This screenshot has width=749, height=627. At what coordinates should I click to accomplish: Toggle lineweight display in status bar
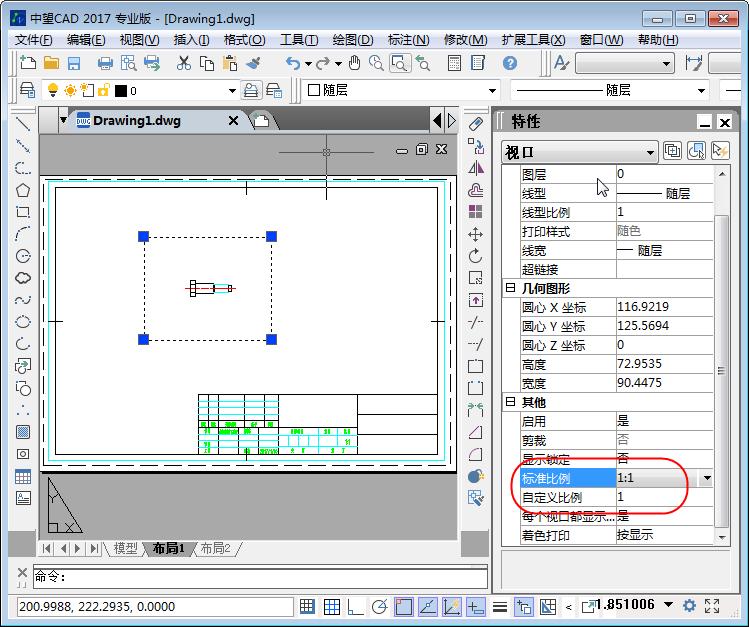[x=500, y=606]
